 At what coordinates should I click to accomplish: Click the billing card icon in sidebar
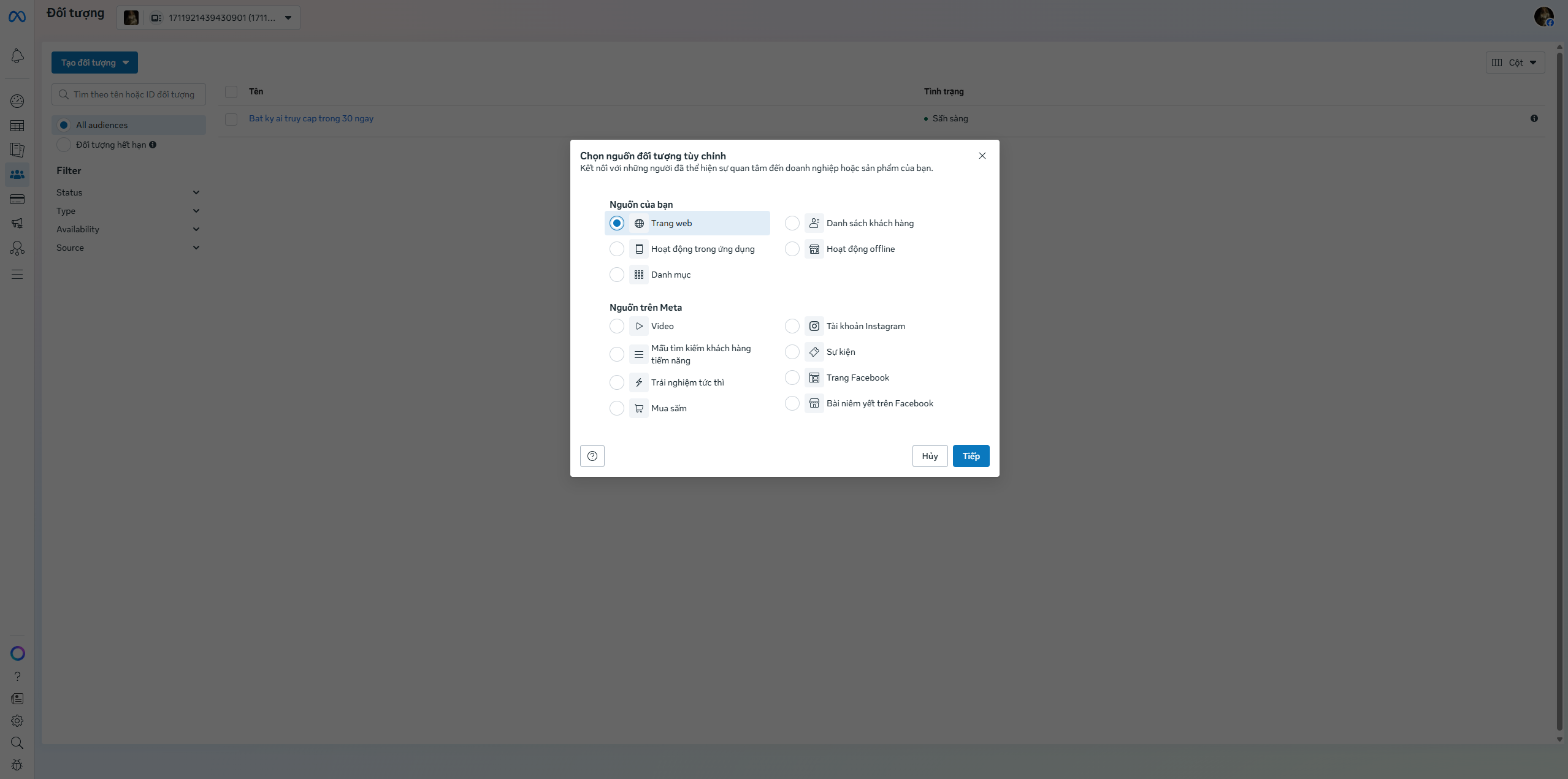click(x=17, y=199)
